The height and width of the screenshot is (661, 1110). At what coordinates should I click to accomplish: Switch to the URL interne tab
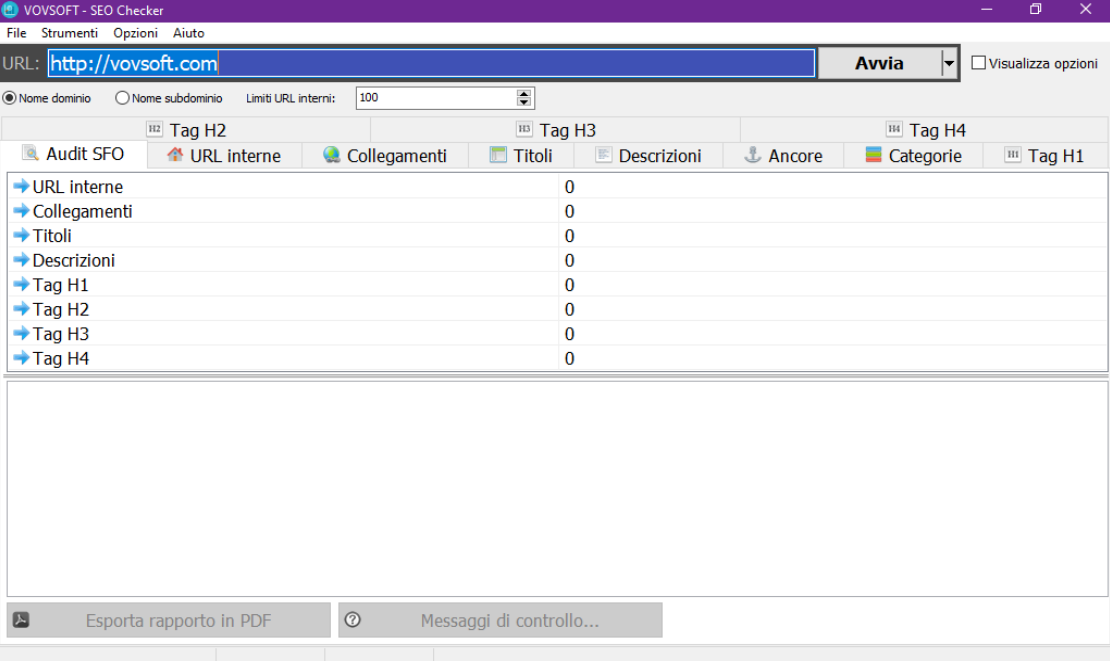(224, 156)
